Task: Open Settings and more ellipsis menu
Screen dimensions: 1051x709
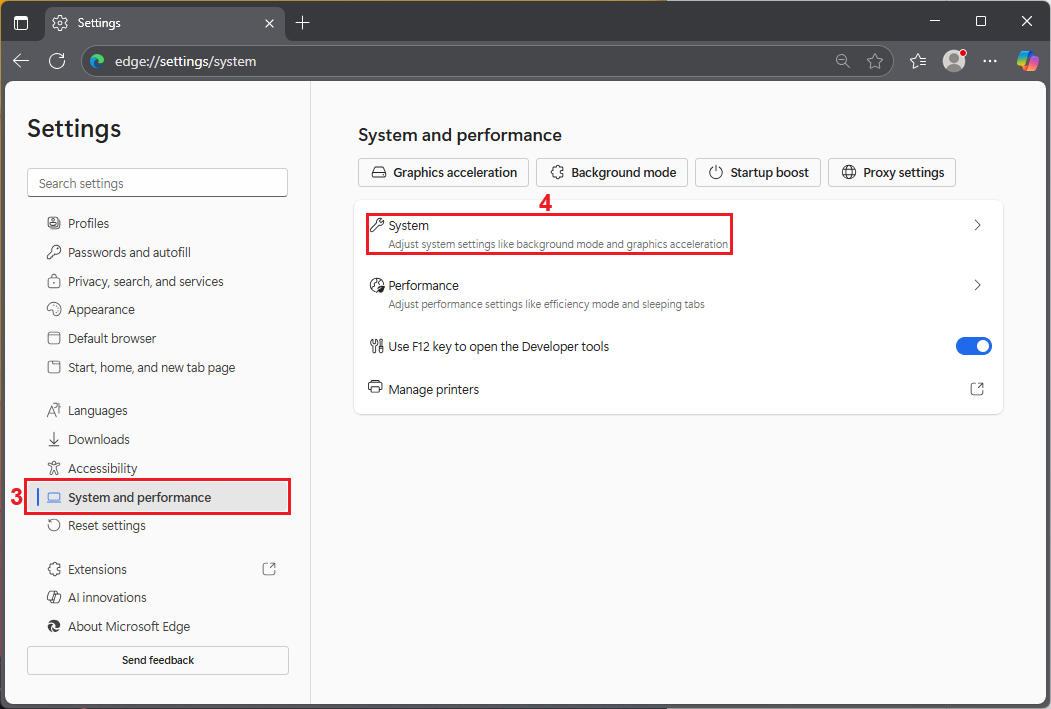Action: click(990, 61)
